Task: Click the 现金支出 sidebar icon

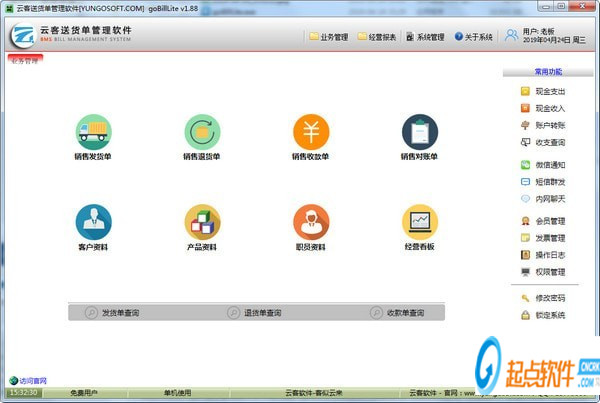Action: tap(525, 91)
